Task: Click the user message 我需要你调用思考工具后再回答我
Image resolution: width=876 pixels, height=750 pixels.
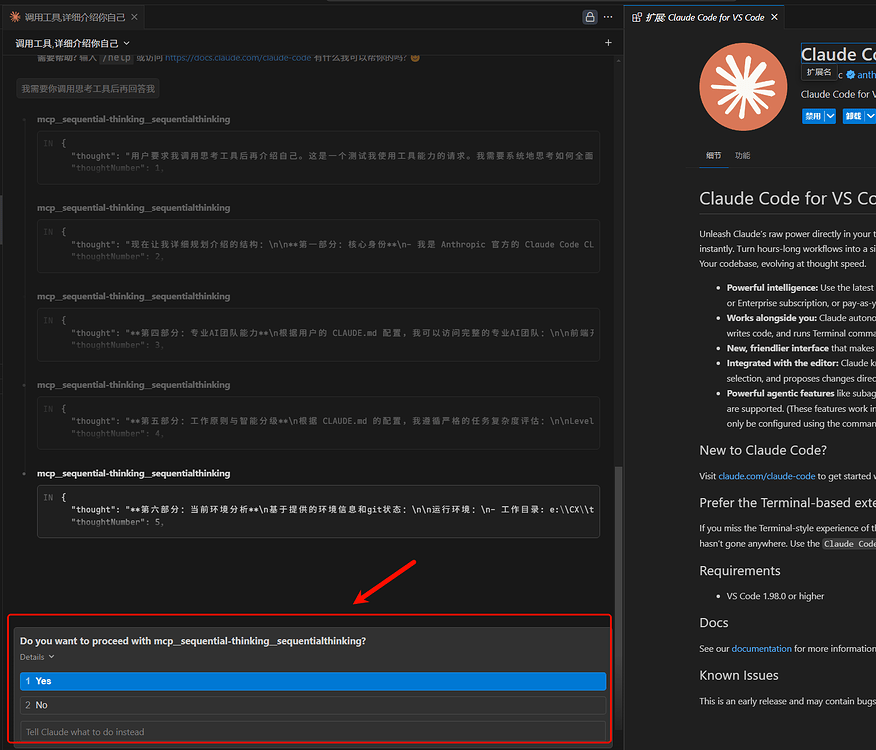Action: click(88, 89)
